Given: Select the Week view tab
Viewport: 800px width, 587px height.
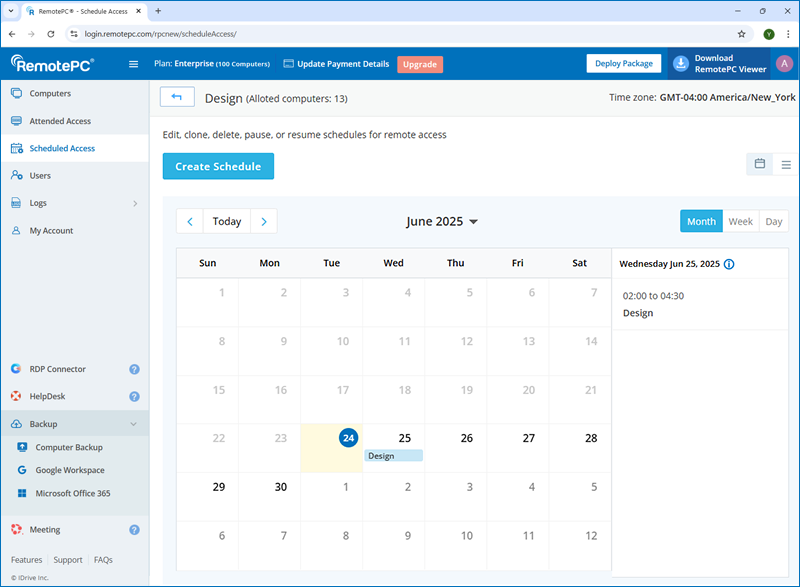Looking at the screenshot, I should [740, 221].
